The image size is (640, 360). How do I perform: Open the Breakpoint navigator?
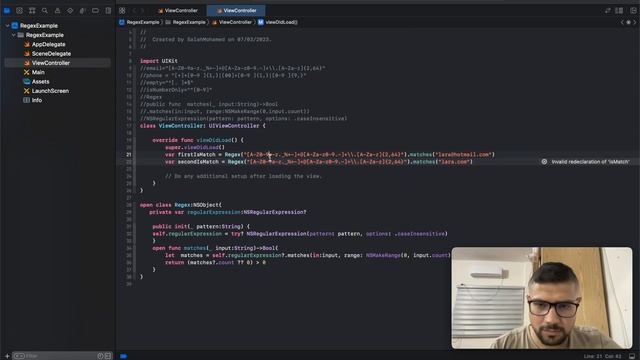(x=95, y=11)
